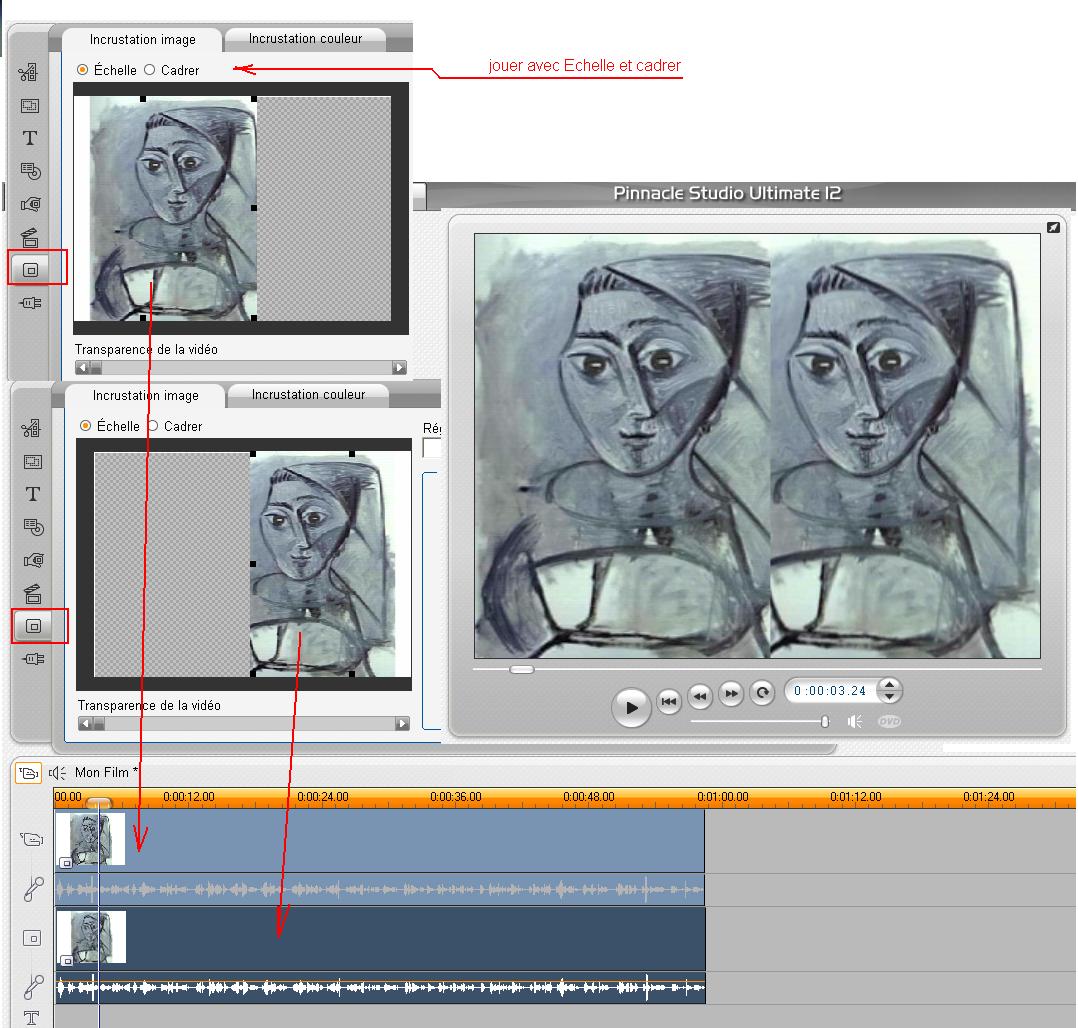1078x1028 pixels.
Task: Open video effects plug icon in upper panel
Action: 30,303
